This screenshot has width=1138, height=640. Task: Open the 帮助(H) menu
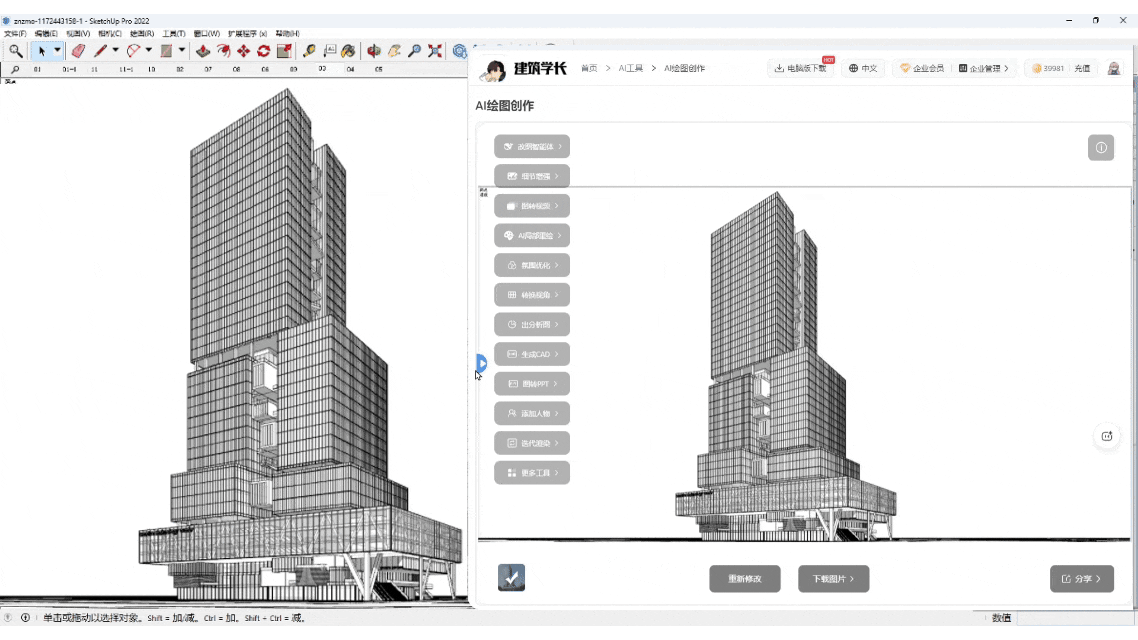pos(287,33)
